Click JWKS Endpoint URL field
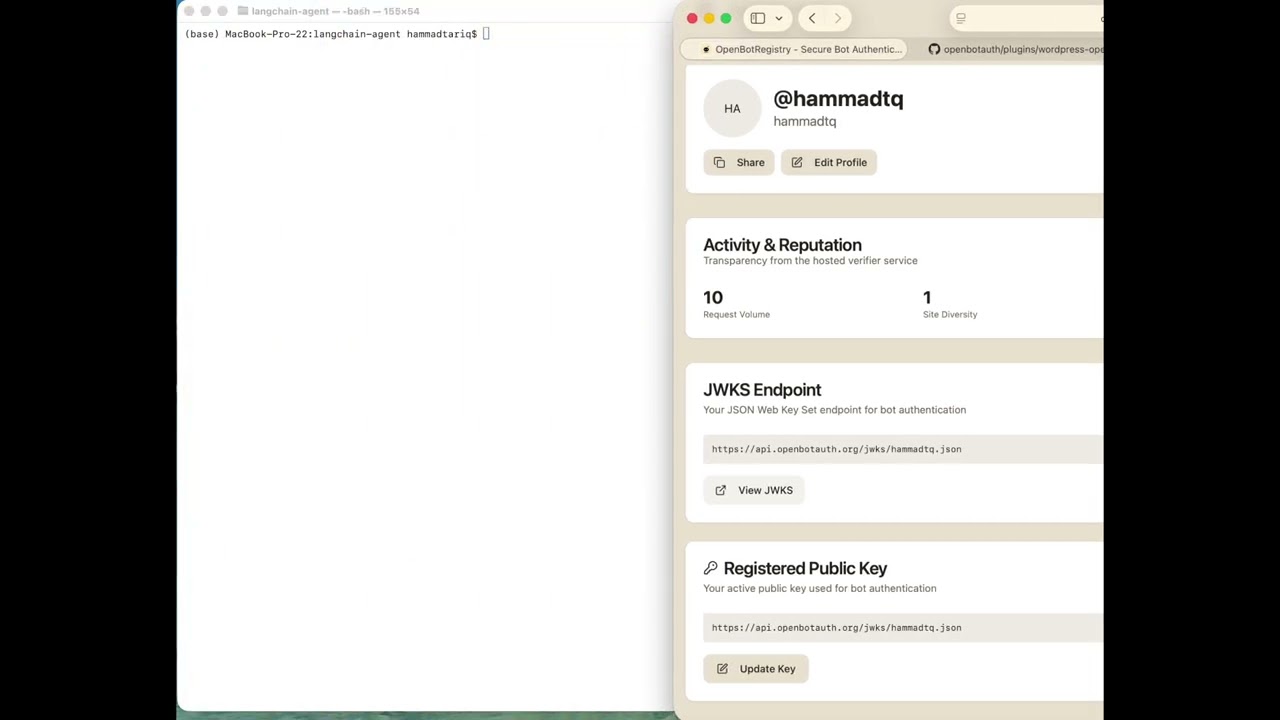1280x720 pixels. [903, 449]
